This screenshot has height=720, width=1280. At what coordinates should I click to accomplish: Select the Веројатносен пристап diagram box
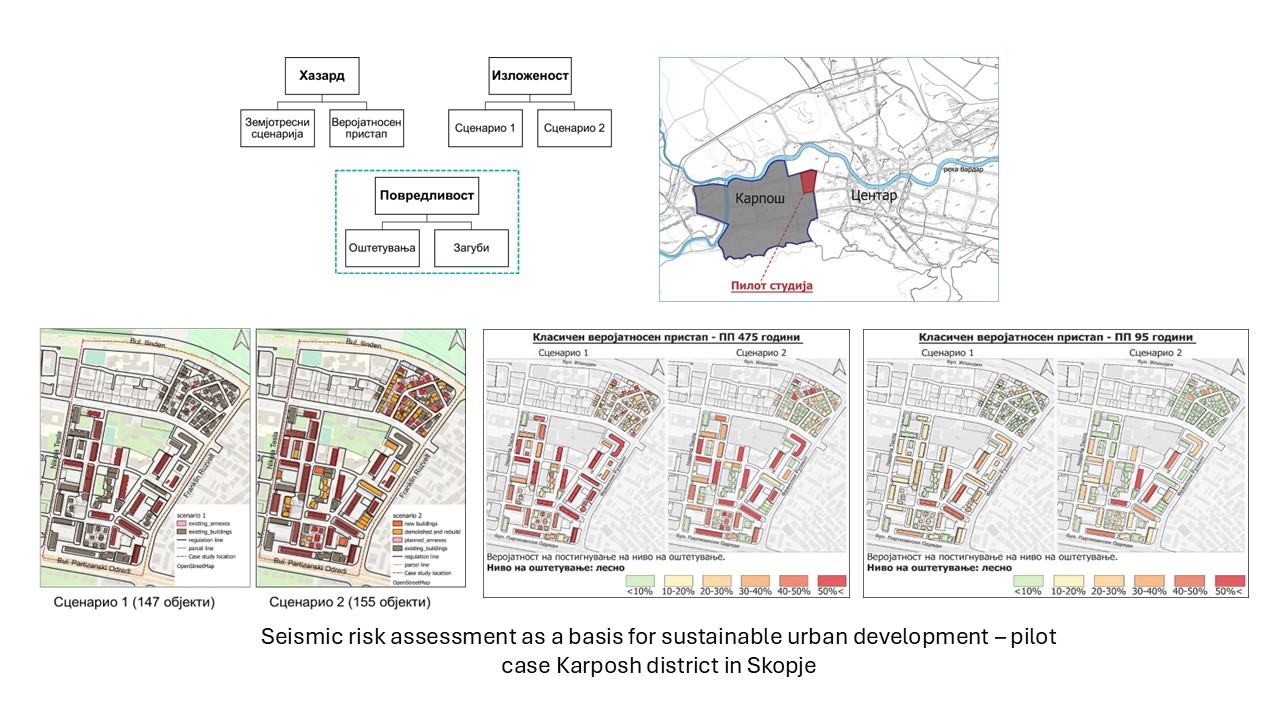367,127
